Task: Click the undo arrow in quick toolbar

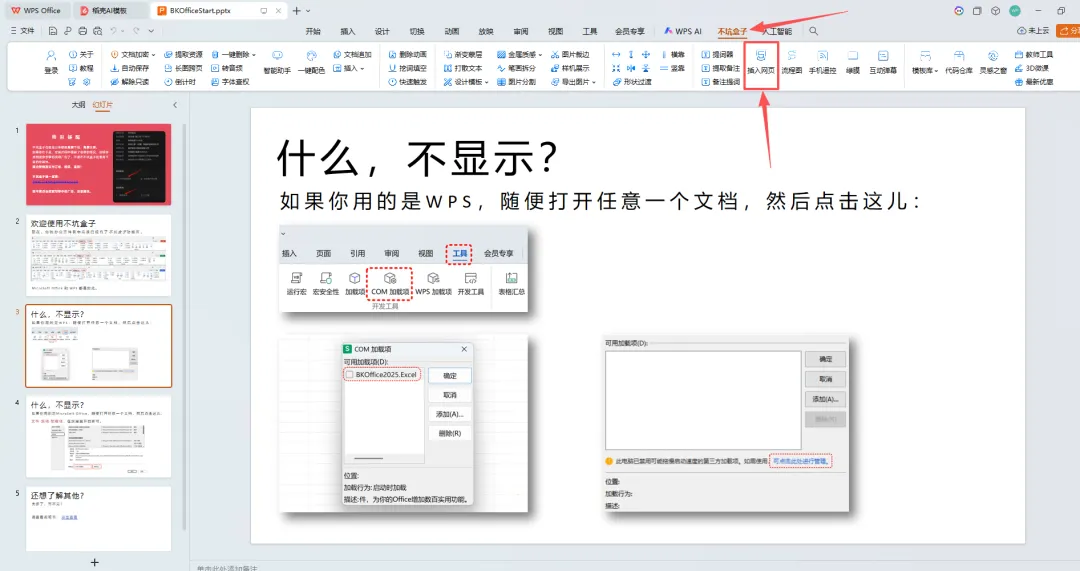Action: pyautogui.click(x=114, y=31)
